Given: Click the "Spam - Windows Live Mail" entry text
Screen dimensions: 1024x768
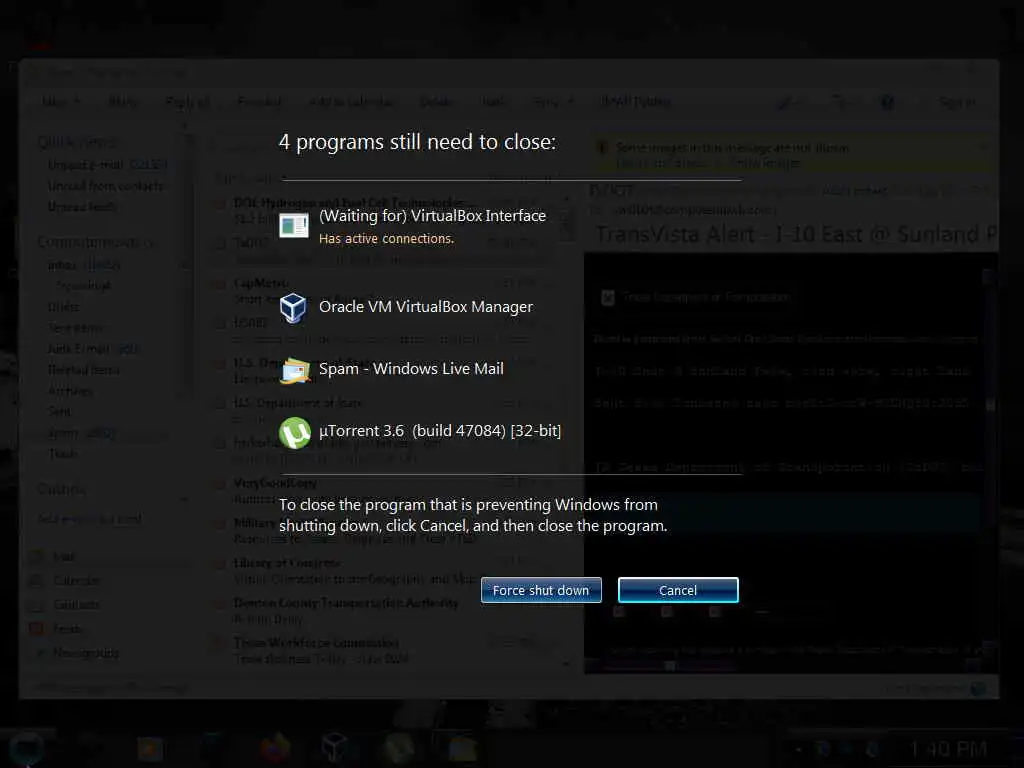Looking at the screenshot, I should coord(411,368).
